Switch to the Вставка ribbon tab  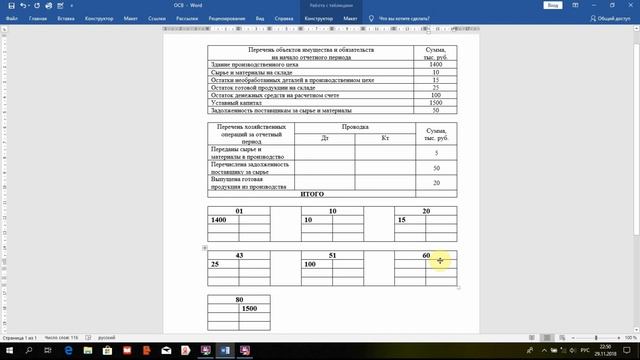click(66, 18)
